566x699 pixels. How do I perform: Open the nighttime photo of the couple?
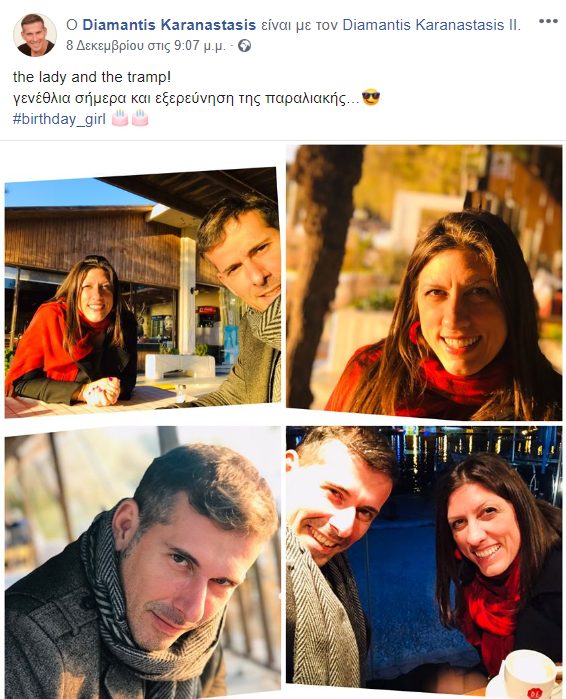click(424, 561)
